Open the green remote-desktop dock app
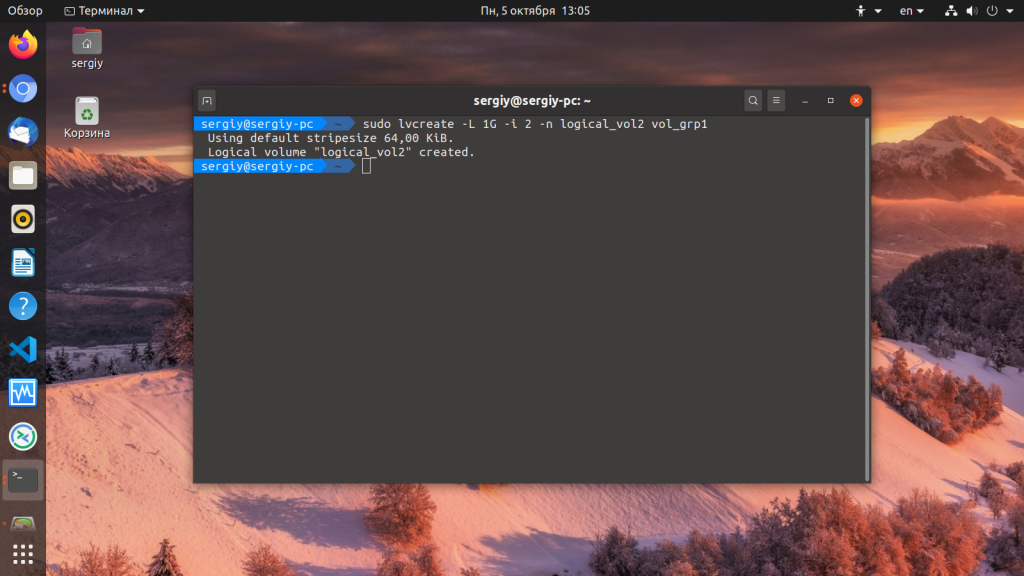Image resolution: width=1024 pixels, height=576 pixels. click(23, 437)
